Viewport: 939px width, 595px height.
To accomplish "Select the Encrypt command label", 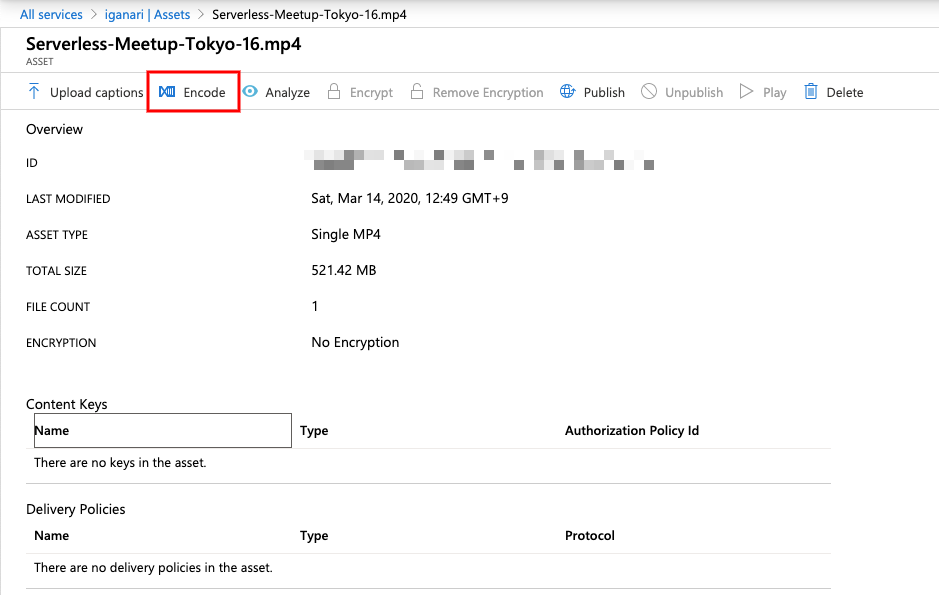I will coord(371,93).
